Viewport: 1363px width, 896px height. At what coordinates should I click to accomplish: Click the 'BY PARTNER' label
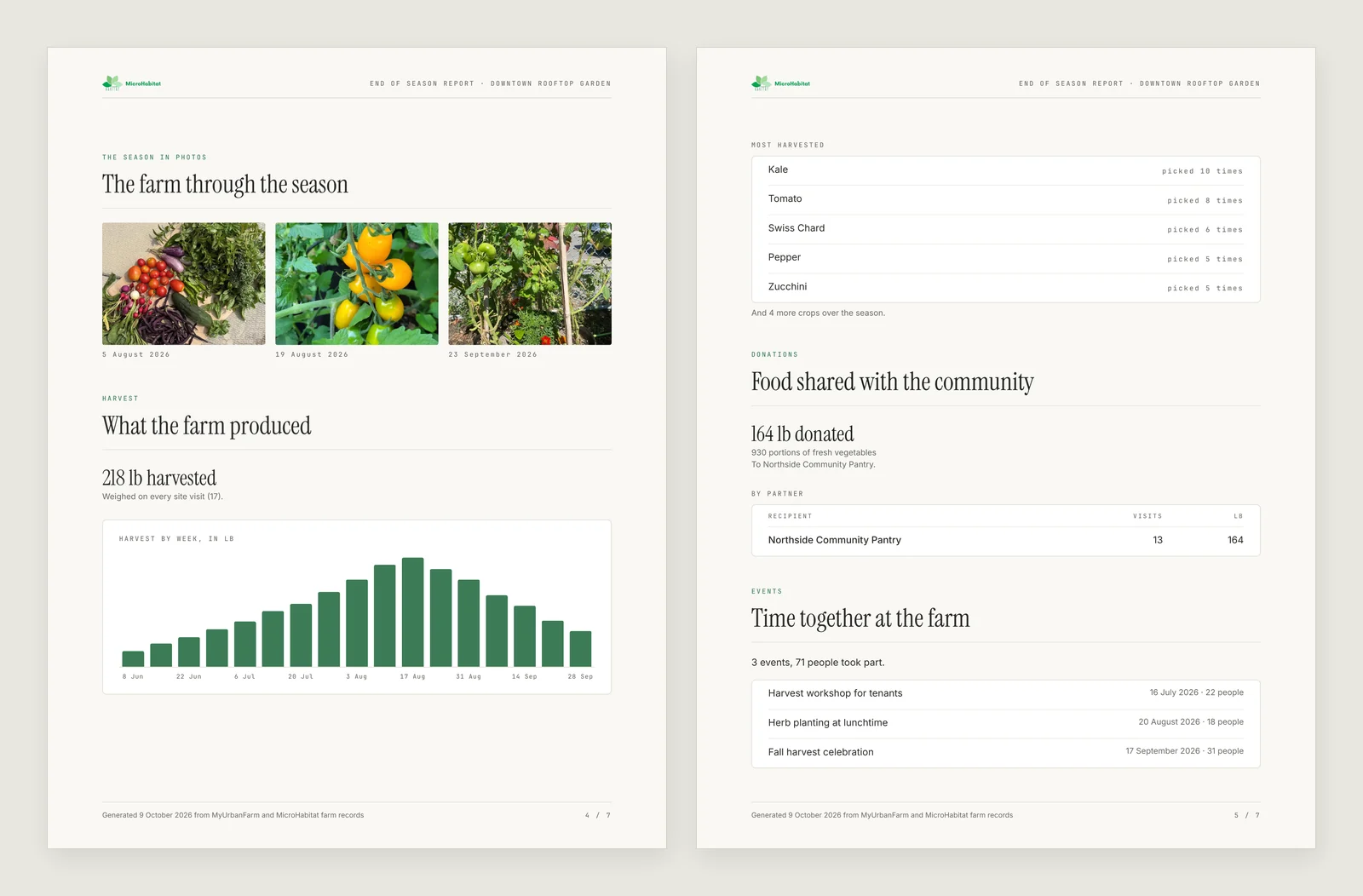point(777,494)
